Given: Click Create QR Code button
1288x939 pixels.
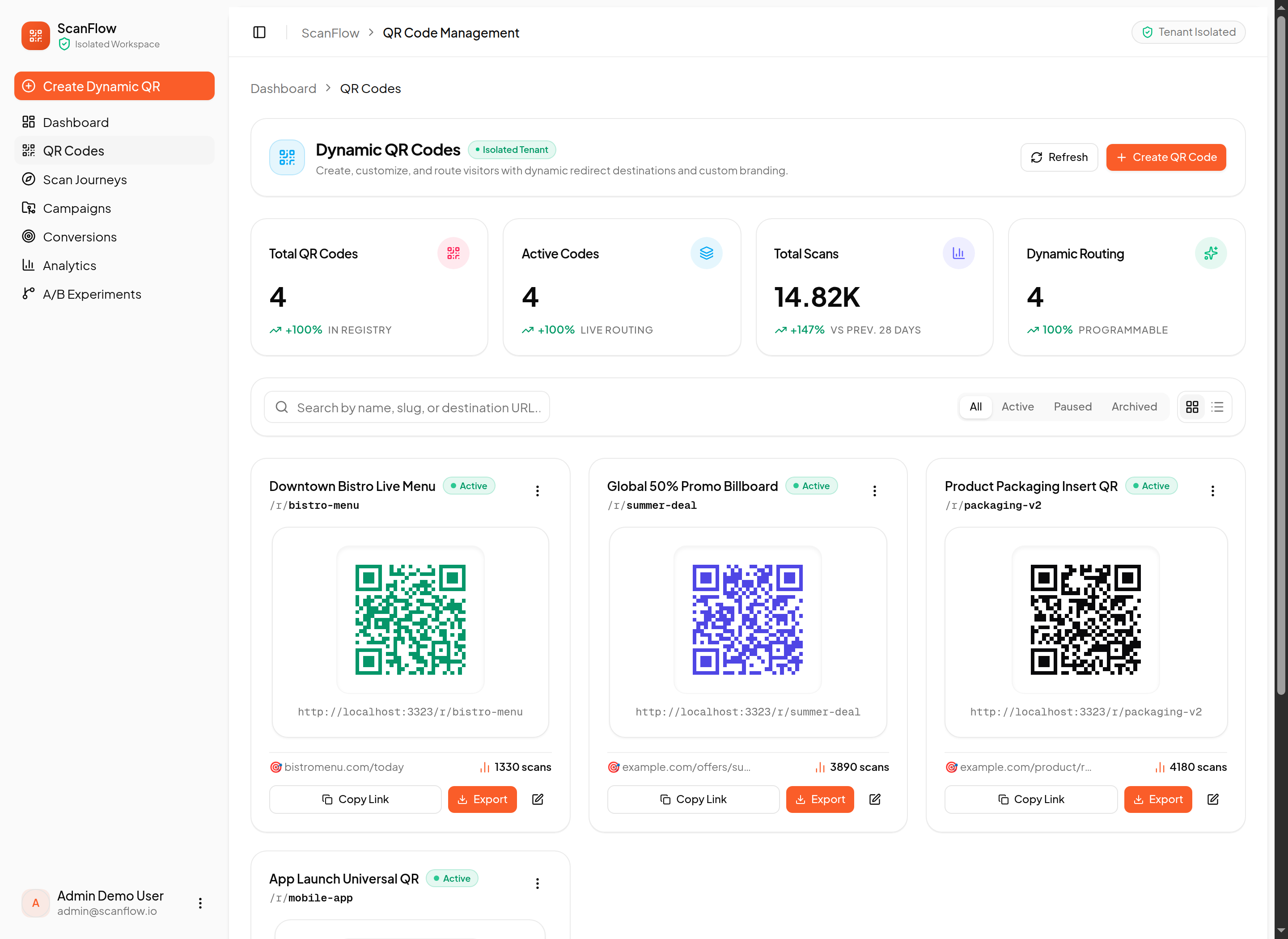Looking at the screenshot, I should pos(1166,157).
